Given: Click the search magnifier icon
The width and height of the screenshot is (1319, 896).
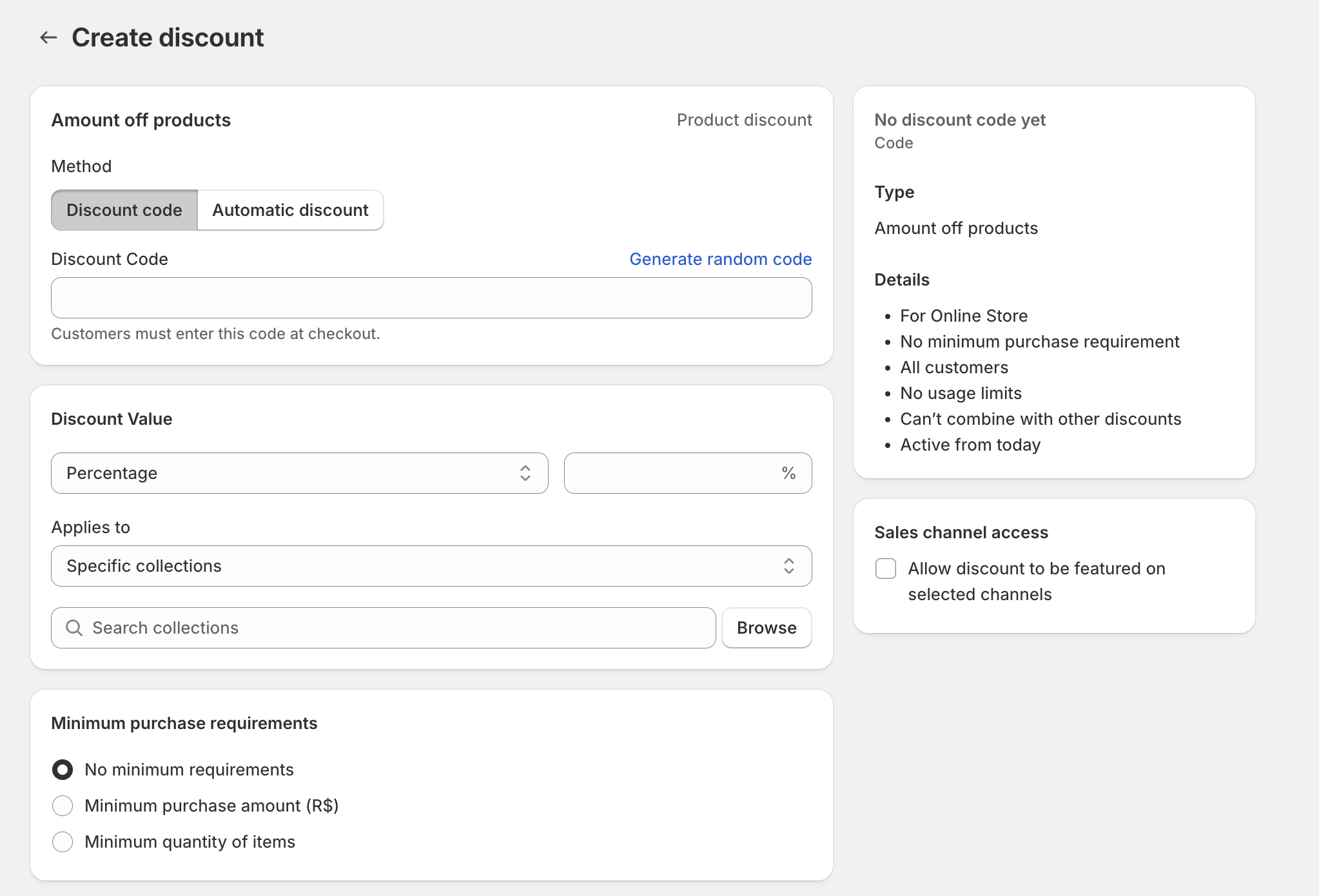Looking at the screenshot, I should click(74, 628).
